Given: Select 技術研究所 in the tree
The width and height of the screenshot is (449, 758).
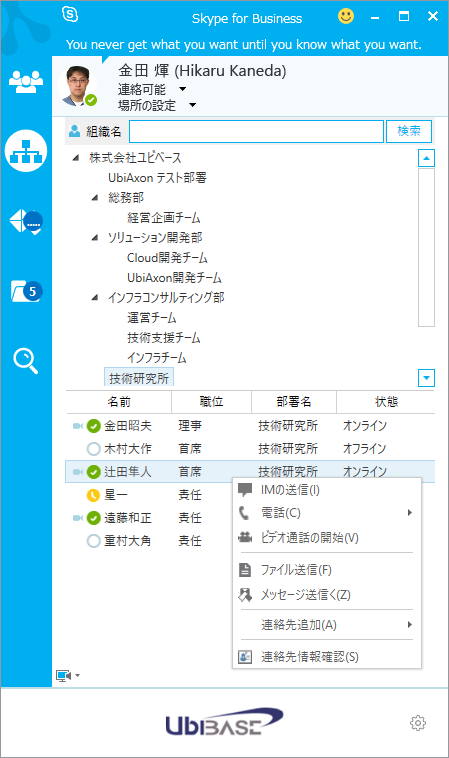Looking at the screenshot, I should pos(139,378).
